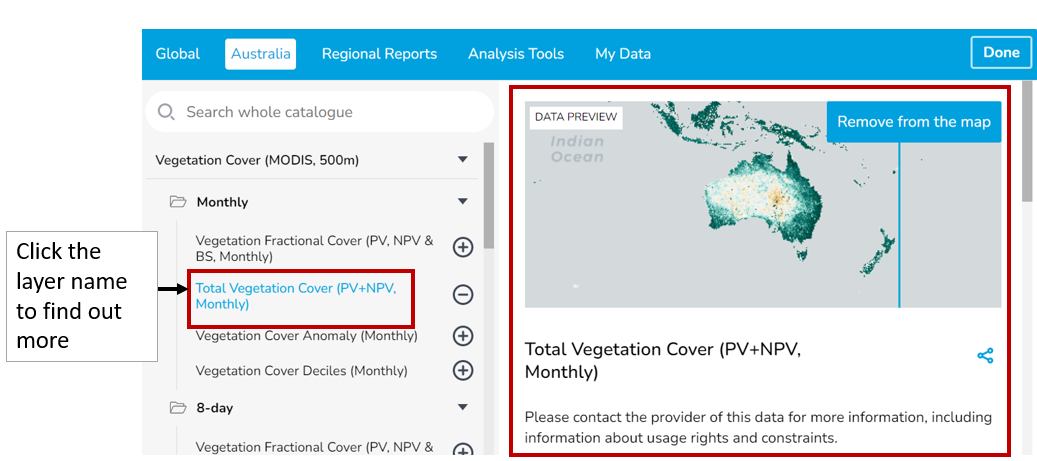Click the search magnifier icon
This screenshot has height=461, width=1037.
(167, 112)
